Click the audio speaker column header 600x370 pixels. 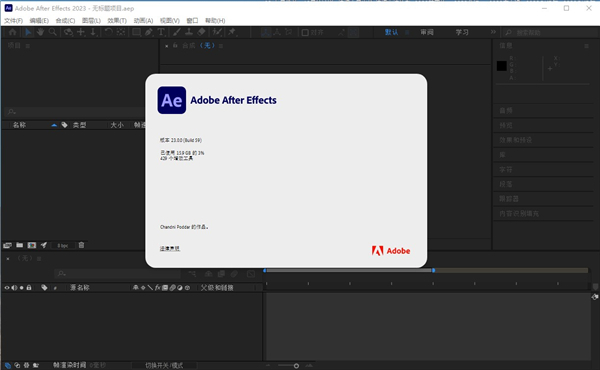click(x=14, y=287)
